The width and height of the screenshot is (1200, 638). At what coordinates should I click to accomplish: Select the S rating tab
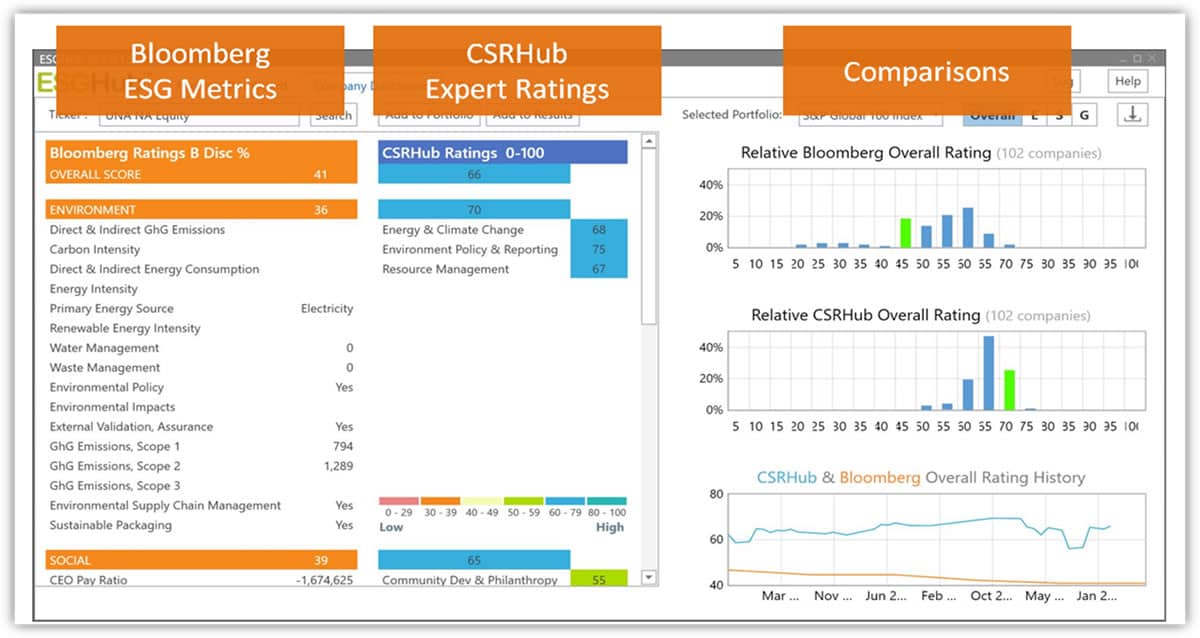pos(1058,116)
